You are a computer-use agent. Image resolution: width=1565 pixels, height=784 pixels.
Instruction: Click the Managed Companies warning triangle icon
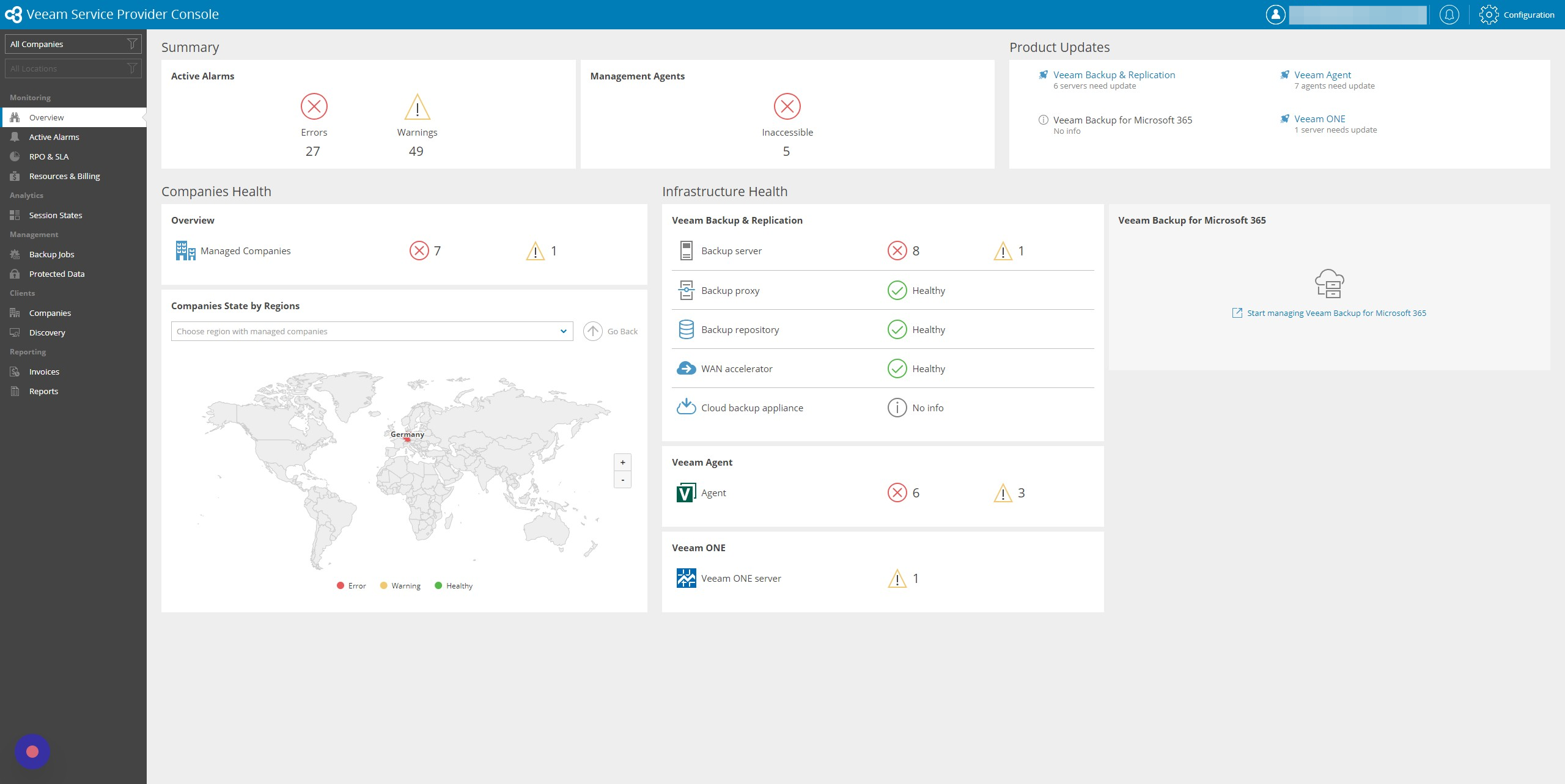pos(536,251)
